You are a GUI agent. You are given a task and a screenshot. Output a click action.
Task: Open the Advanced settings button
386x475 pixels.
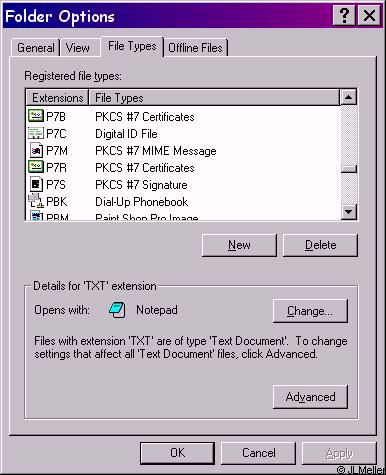[x=310, y=397]
